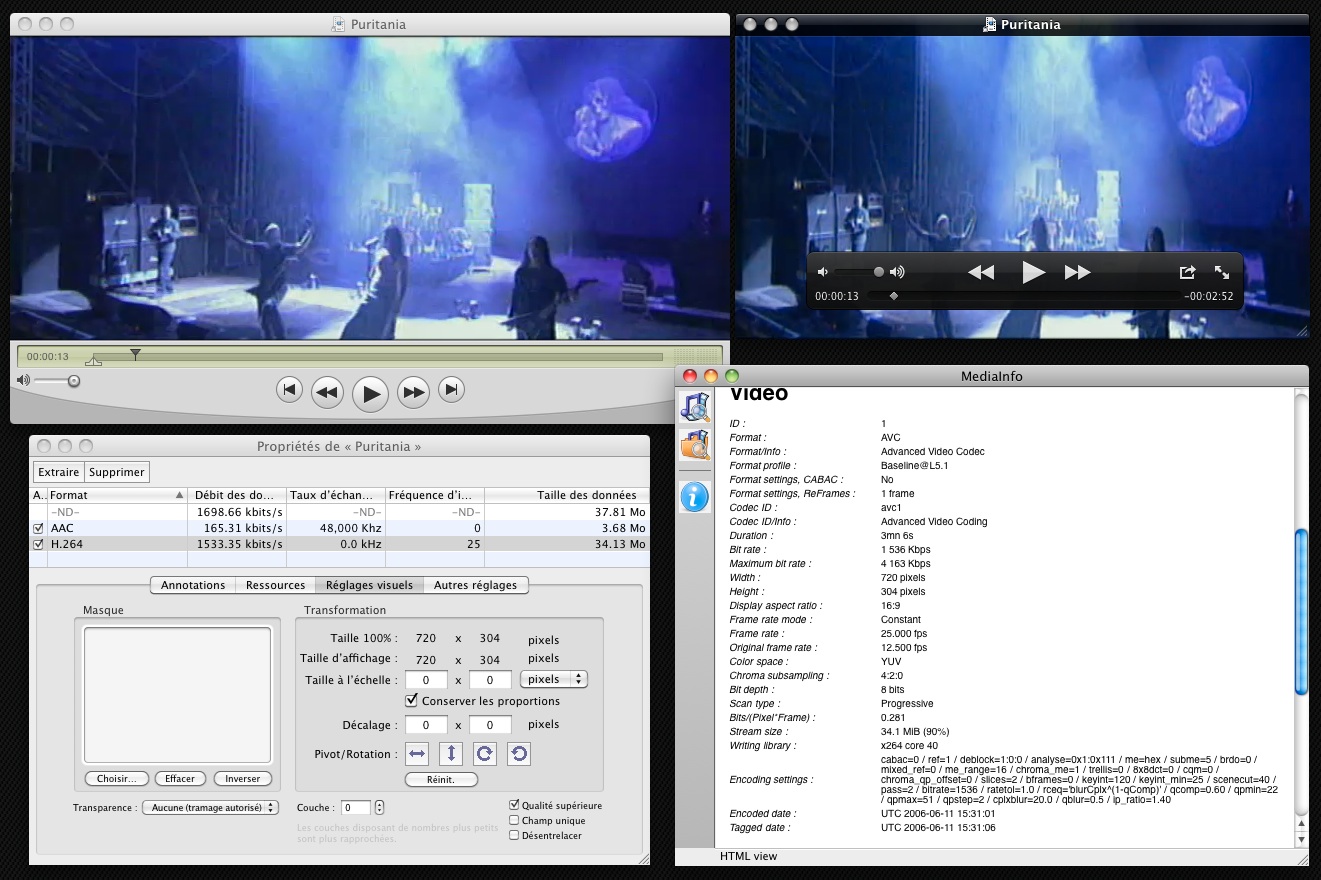This screenshot has height=880, width=1321.
Task: Open the Transparence dropdown
Action: pos(211,807)
